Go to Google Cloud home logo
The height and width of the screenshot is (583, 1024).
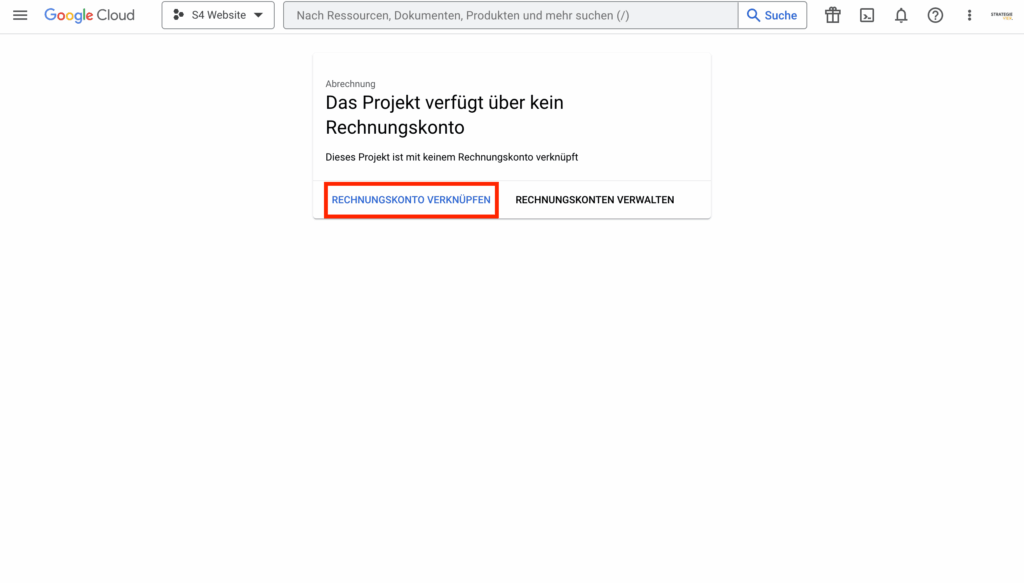[89, 15]
